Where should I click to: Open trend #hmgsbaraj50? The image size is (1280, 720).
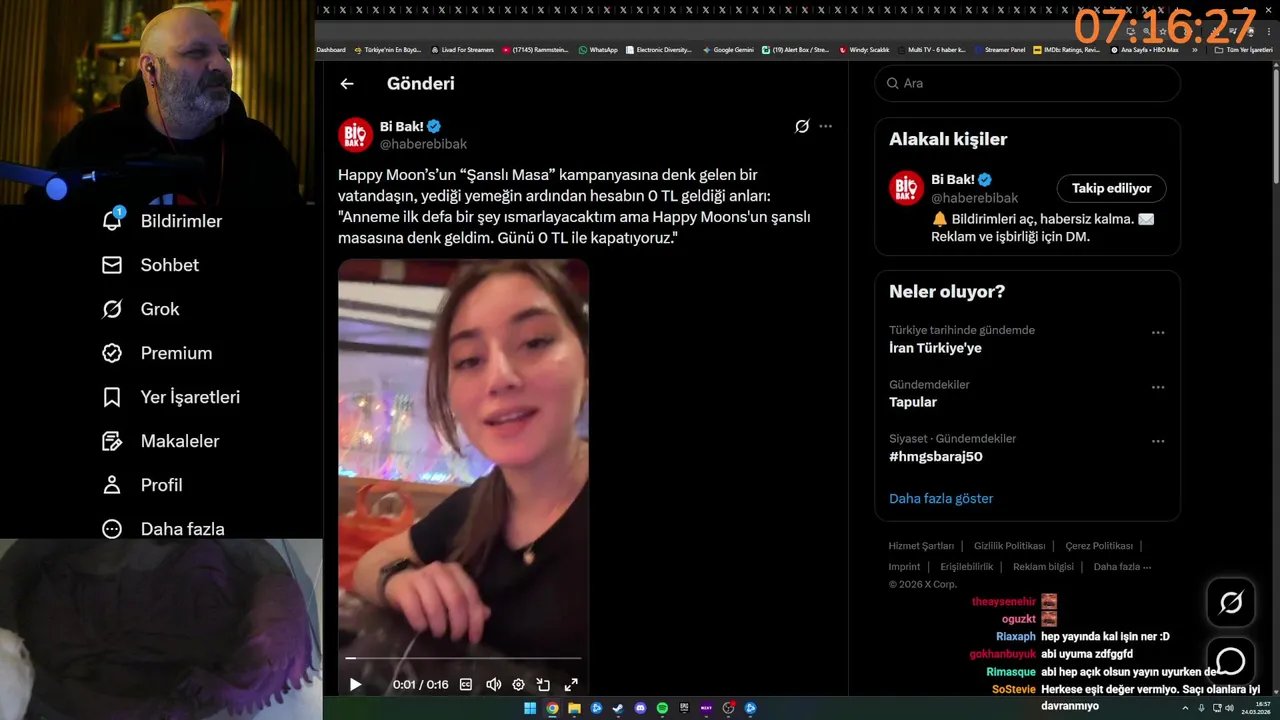pos(936,456)
